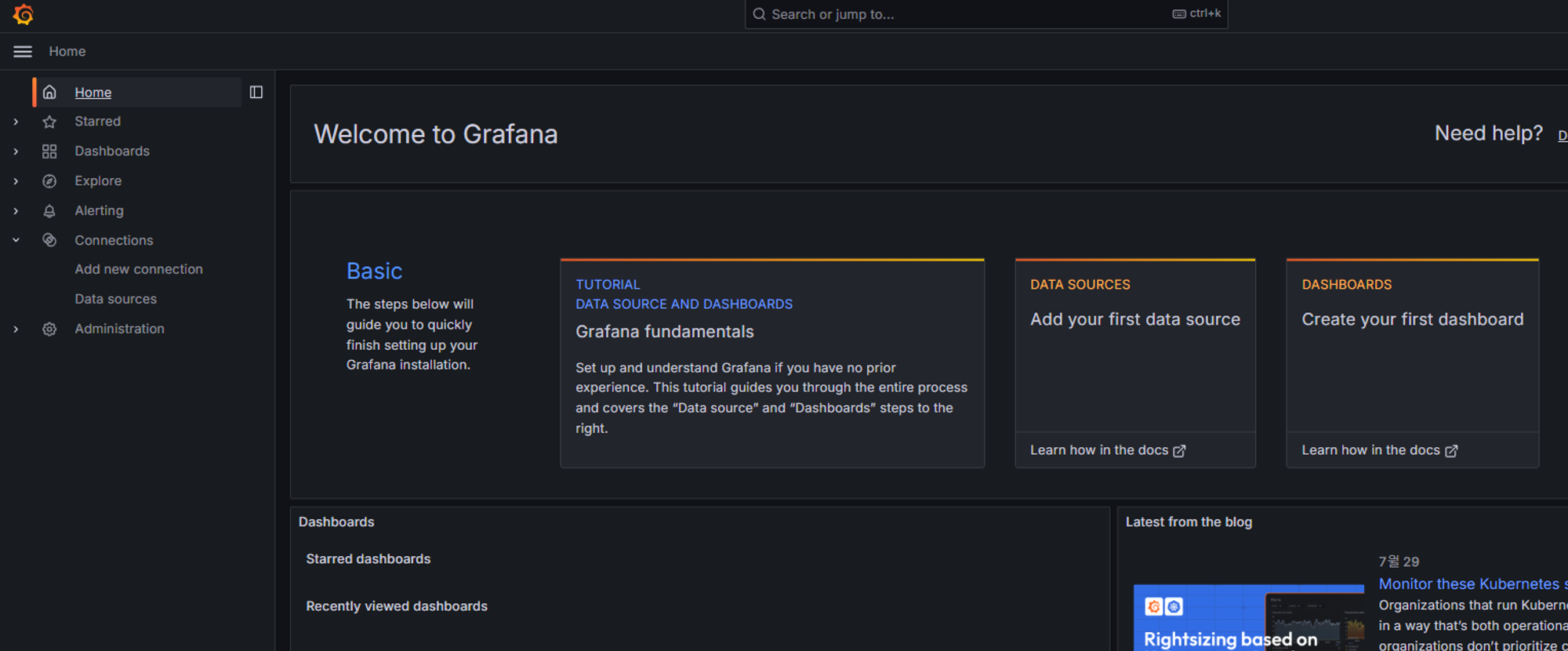The width and height of the screenshot is (1568, 651).
Task: Expand the Alerting section chevron
Action: pyautogui.click(x=16, y=211)
